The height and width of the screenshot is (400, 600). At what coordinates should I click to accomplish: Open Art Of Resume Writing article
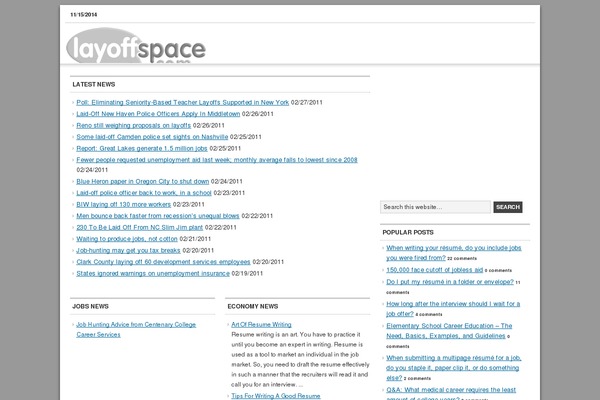coord(261,325)
